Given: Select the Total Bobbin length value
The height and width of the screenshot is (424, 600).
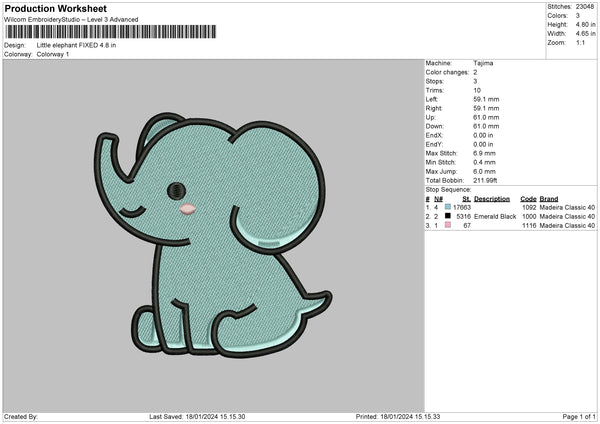Looking at the screenshot, I should coord(487,179).
